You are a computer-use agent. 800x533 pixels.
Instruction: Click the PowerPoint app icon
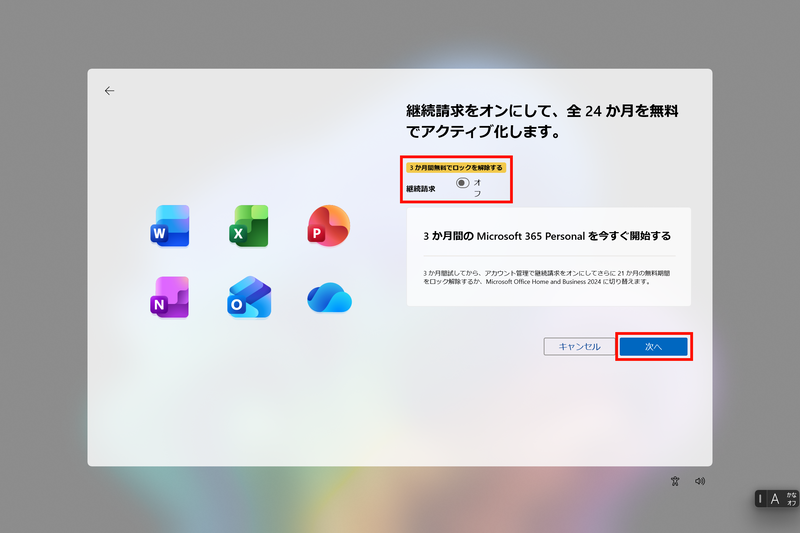pos(329,226)
